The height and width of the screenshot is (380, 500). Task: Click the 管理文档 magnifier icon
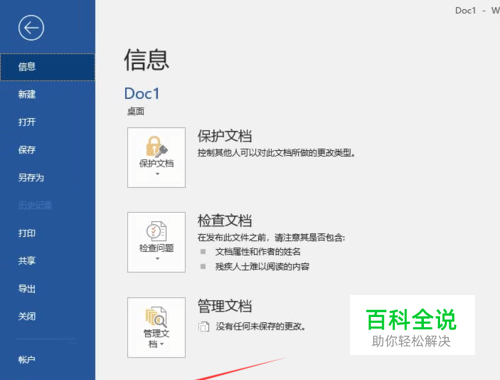pos(156,317)
